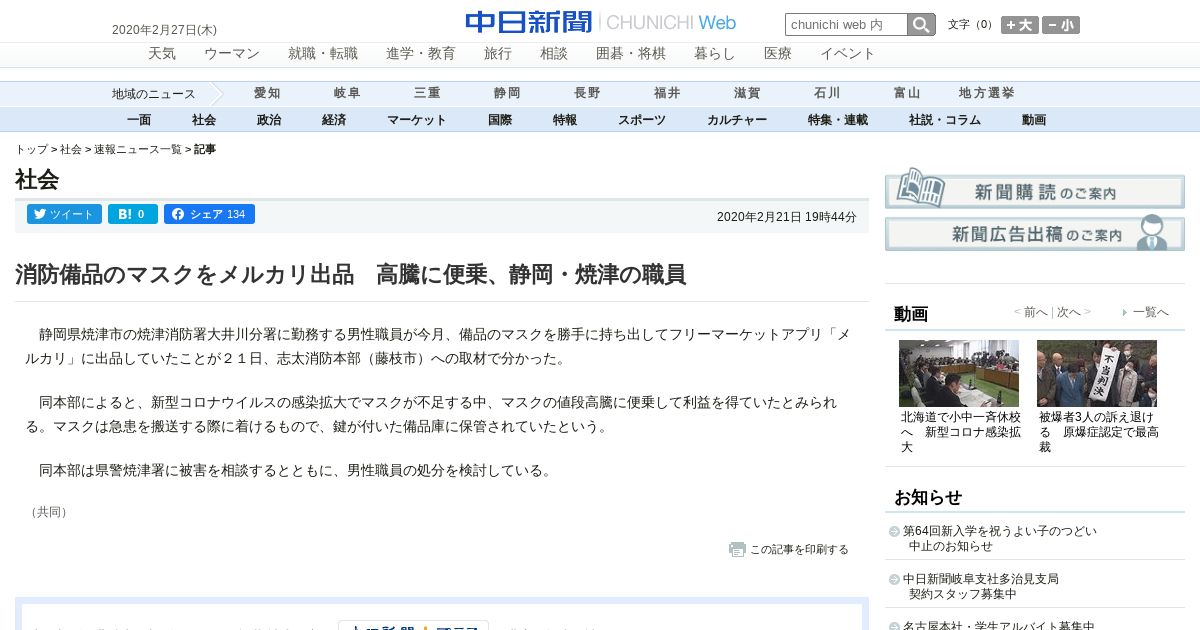Open 北海道で小中一斉休校へ caption link

(961, 432)
